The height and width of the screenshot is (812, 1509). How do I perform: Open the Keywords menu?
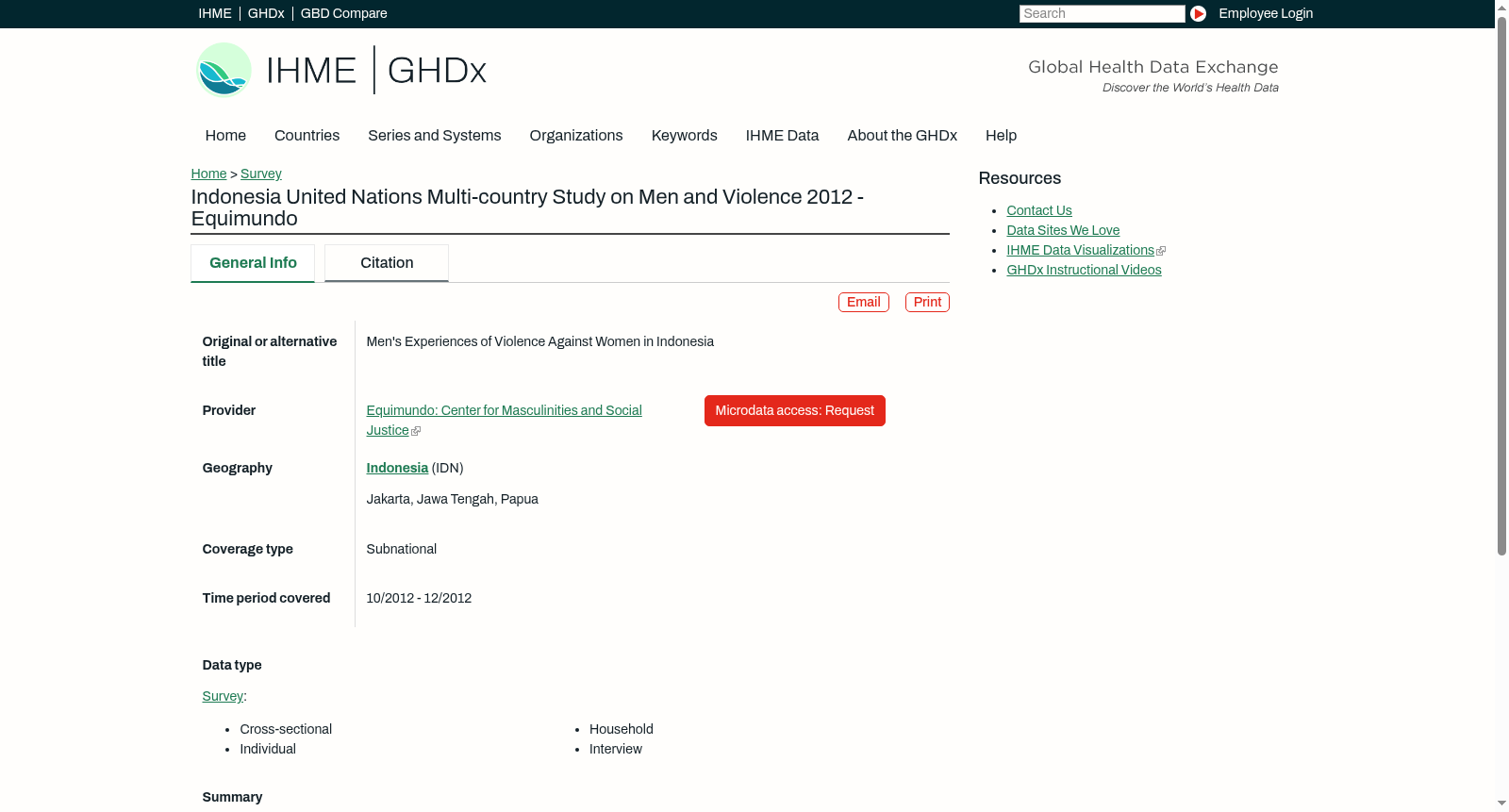[685, 136]
